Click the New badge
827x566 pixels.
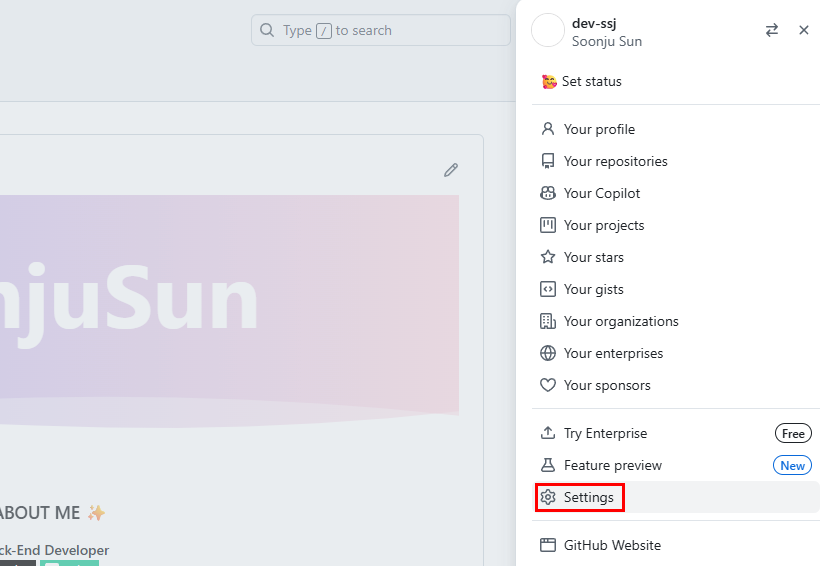[x=792, y=466]
